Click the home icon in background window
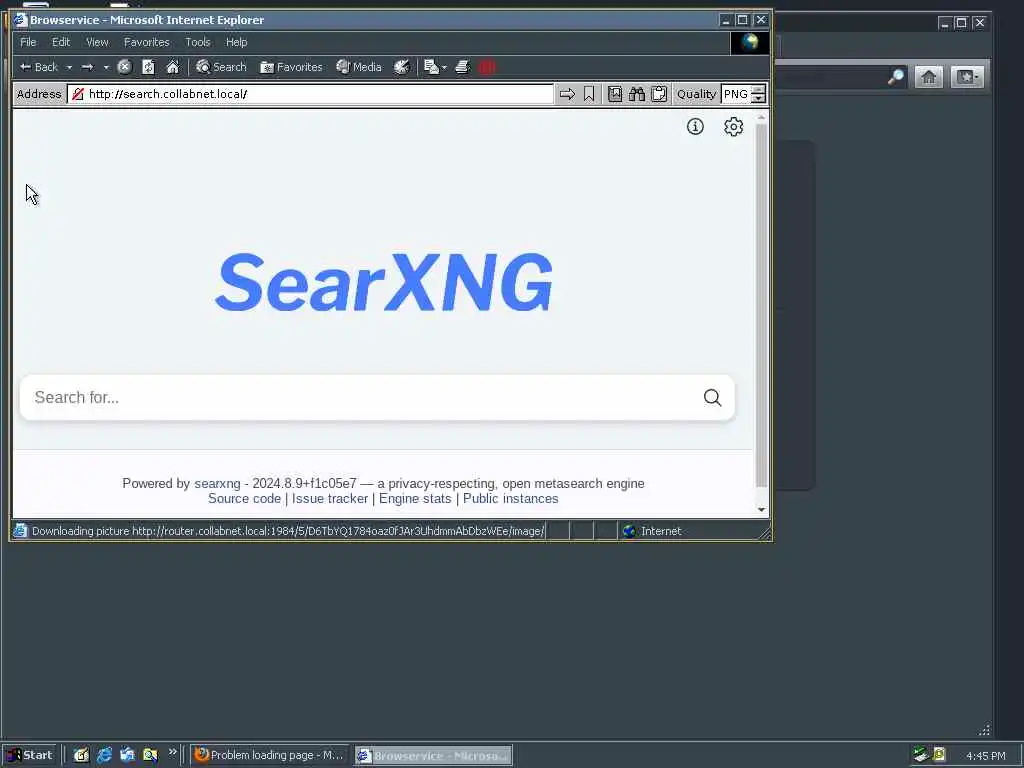 pyautogui.click(x=928, y=77)
